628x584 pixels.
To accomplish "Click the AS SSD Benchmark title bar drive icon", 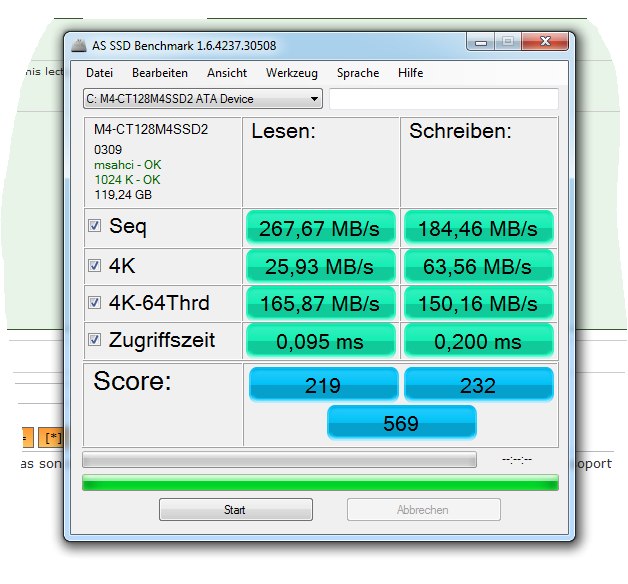I will coord(79,46).
